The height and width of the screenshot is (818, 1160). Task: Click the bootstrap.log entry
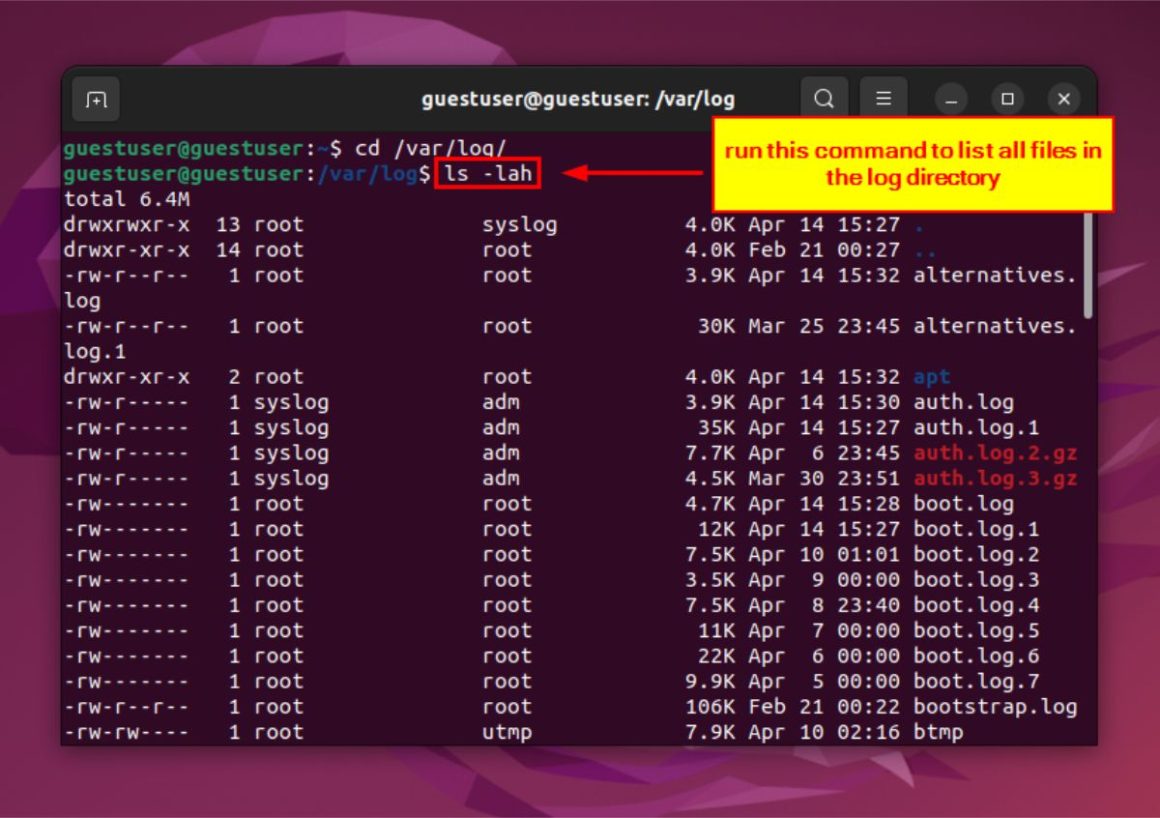(996, 706)
